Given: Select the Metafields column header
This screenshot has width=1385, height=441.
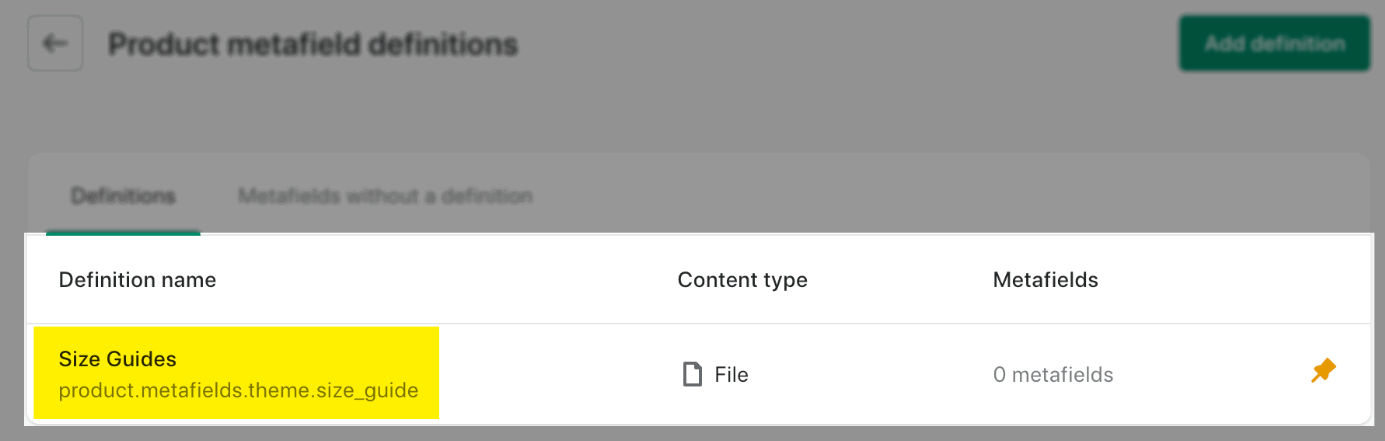Looking at the screenshot, I should (1045, 280).
